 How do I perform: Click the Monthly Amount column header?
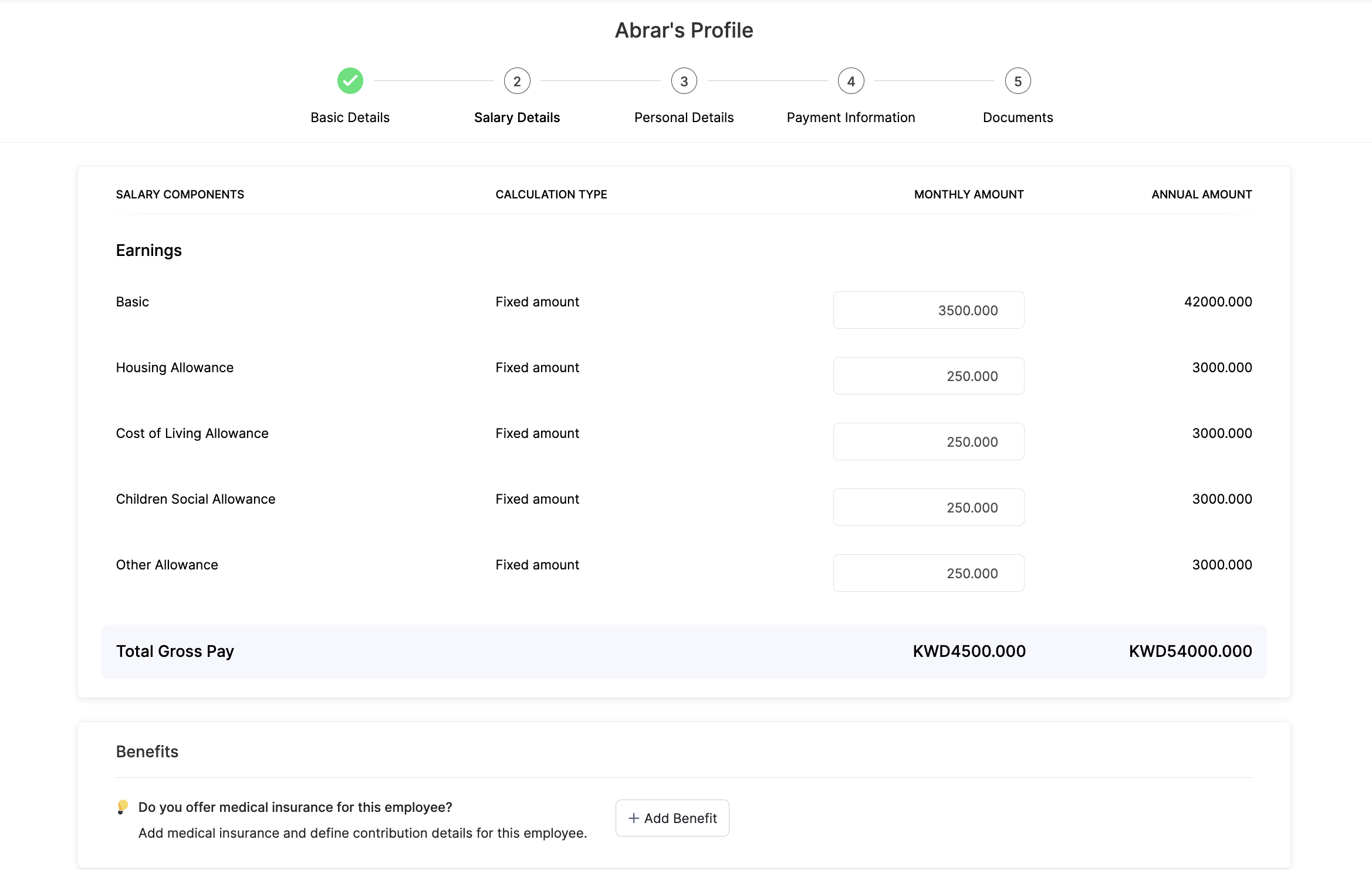click(x=969, y=194)
